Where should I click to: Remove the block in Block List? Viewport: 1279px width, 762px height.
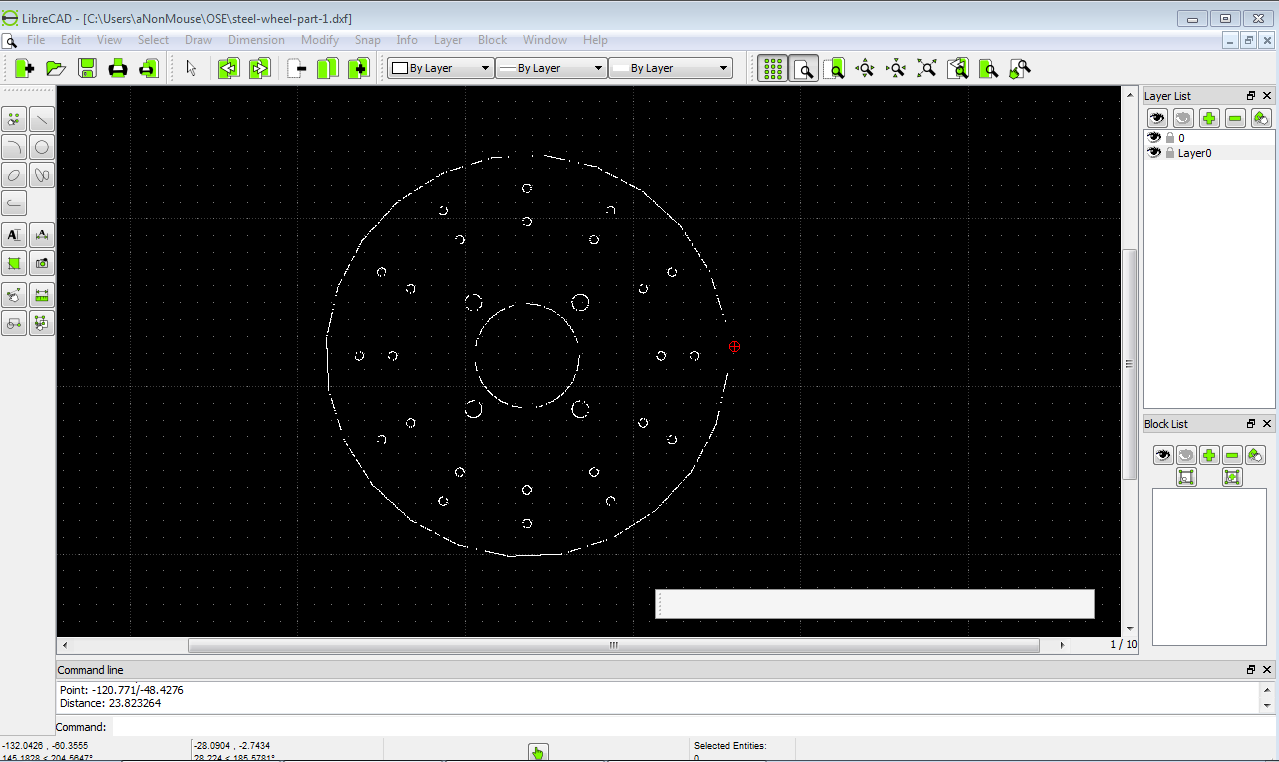1232,455
